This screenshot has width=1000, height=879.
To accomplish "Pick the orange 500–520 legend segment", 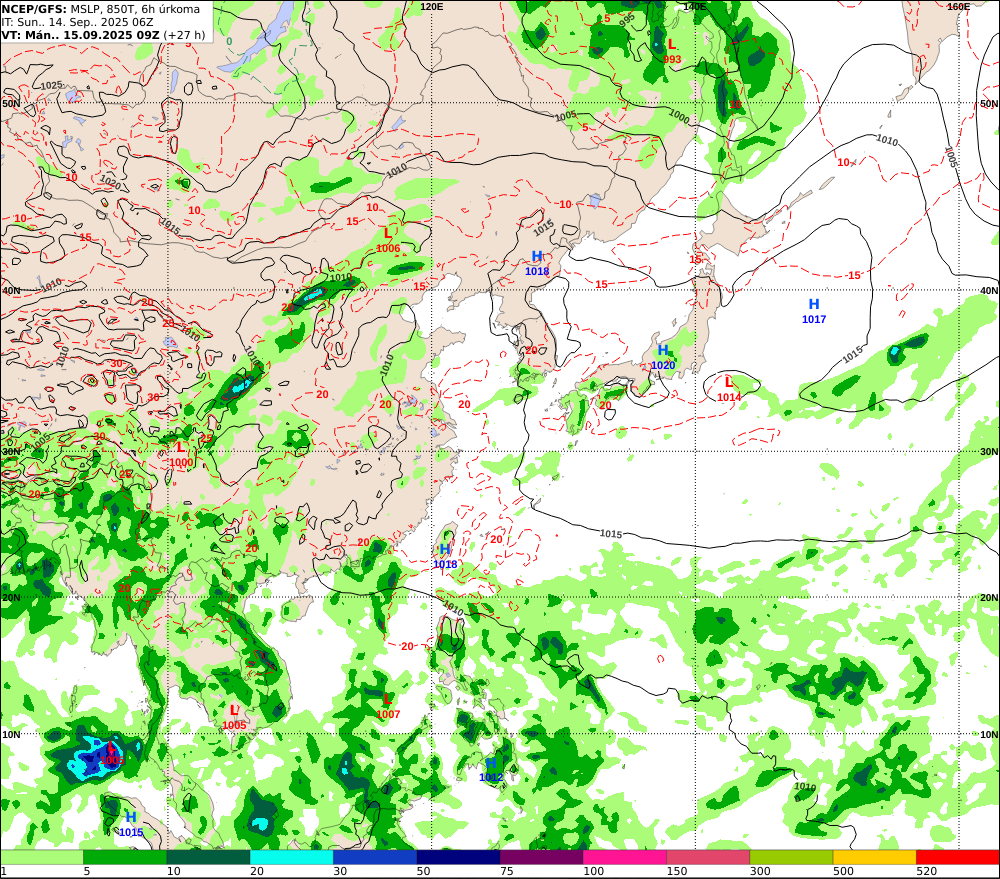I will coord(874,857).
